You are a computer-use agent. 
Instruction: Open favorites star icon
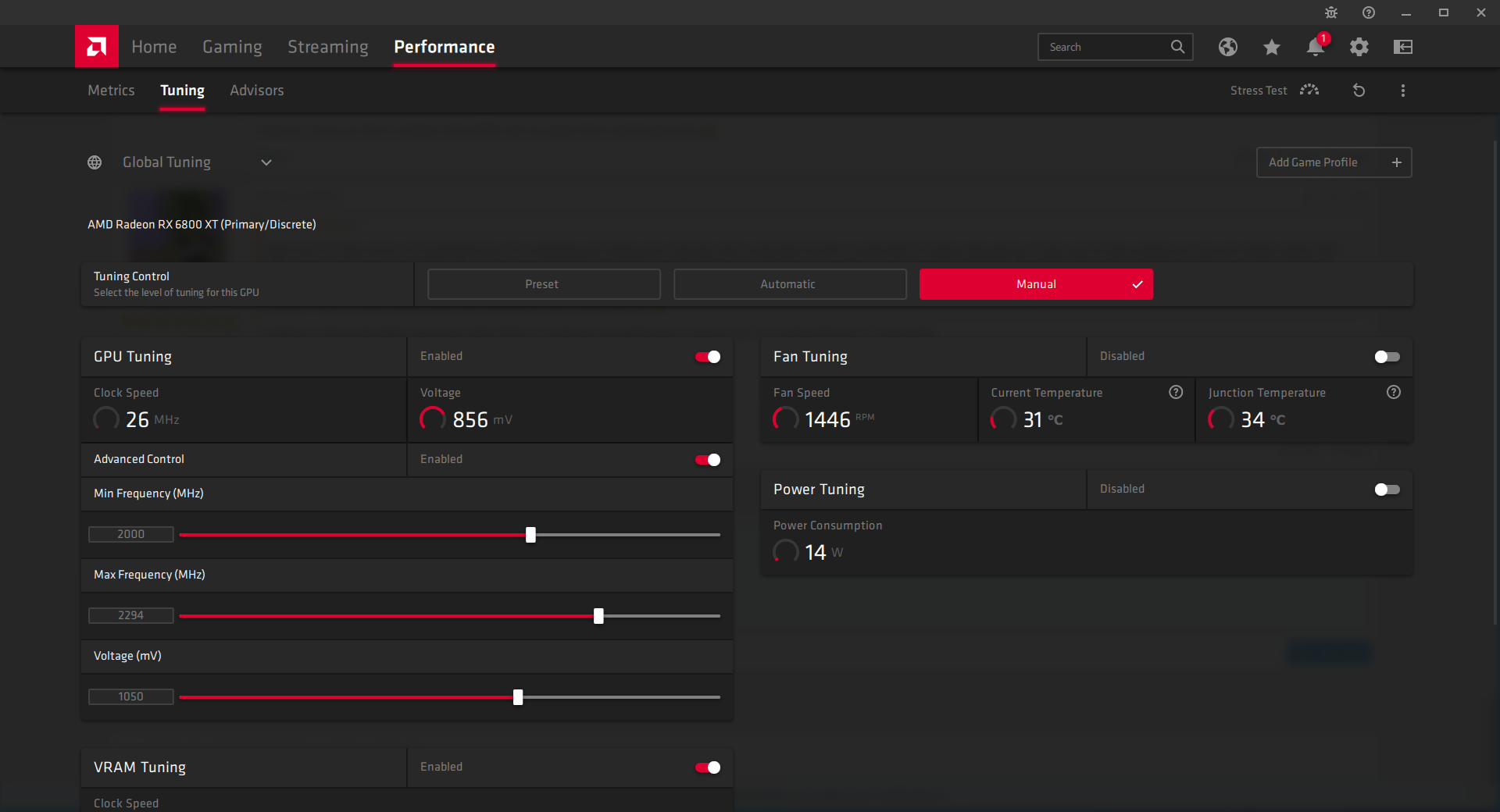[1272, 47]
